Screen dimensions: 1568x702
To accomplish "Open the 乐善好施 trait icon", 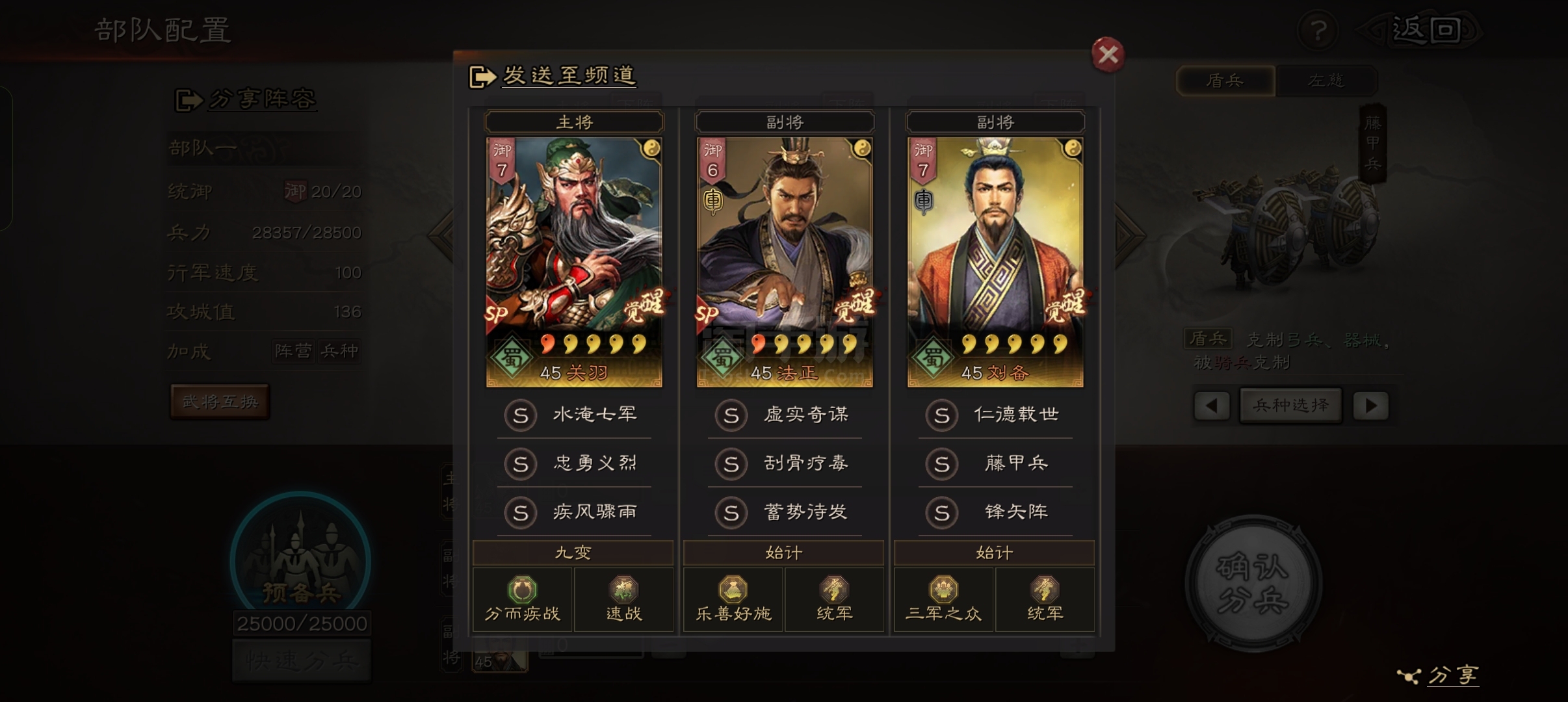I will [x=733, y=590].
